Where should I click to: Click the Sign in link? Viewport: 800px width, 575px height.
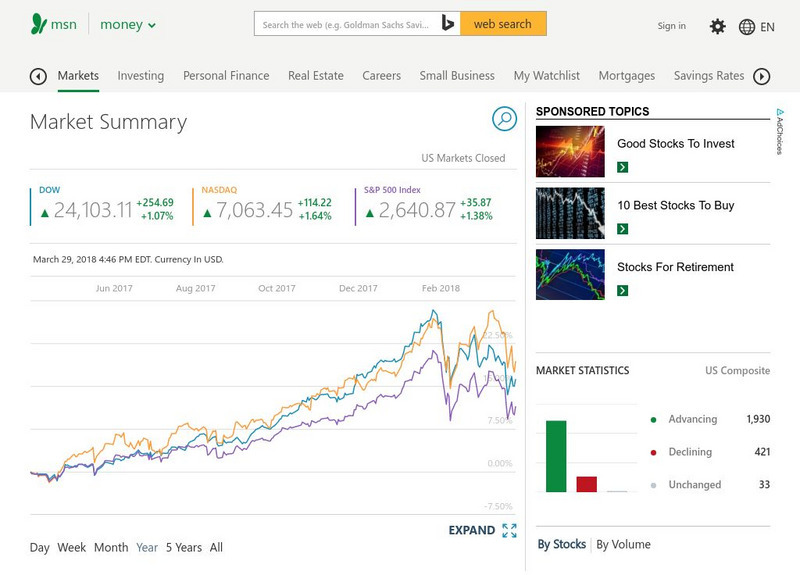(x=671, y=26)
